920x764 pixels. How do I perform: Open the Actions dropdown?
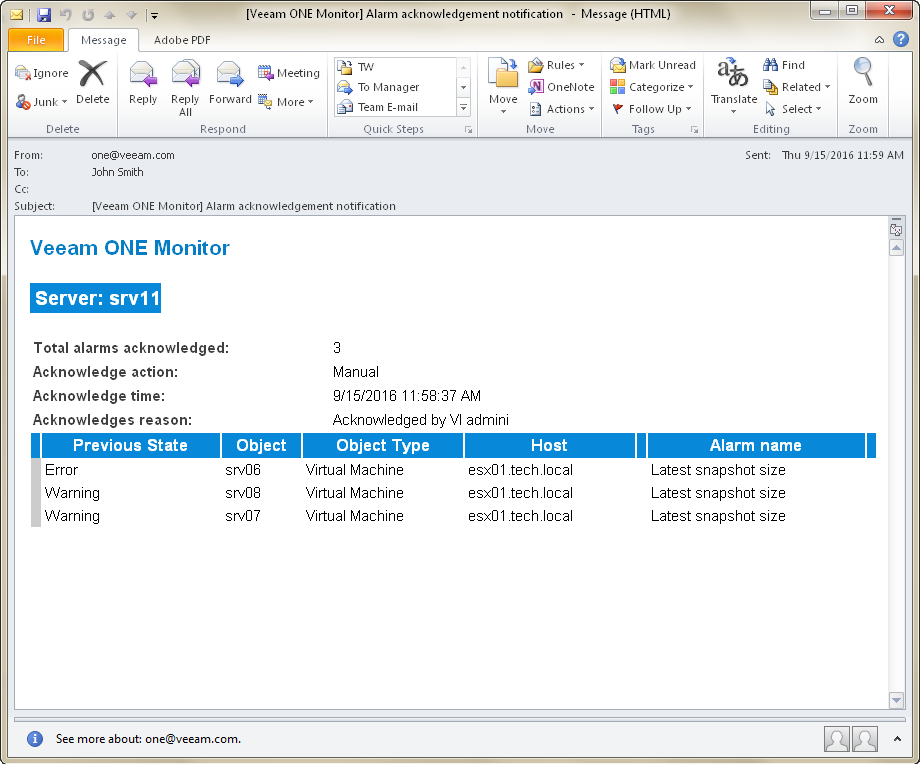click(562, 109)
